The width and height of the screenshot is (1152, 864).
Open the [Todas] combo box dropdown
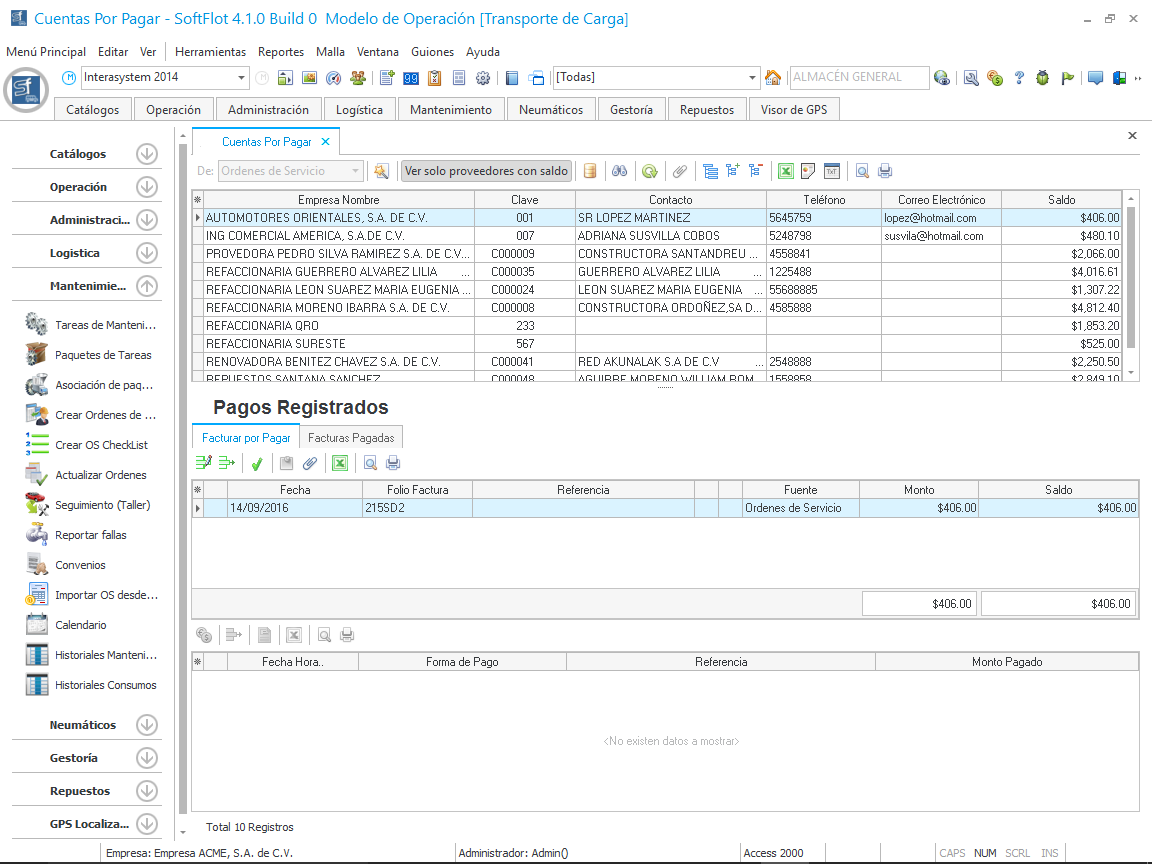[753, 78]
